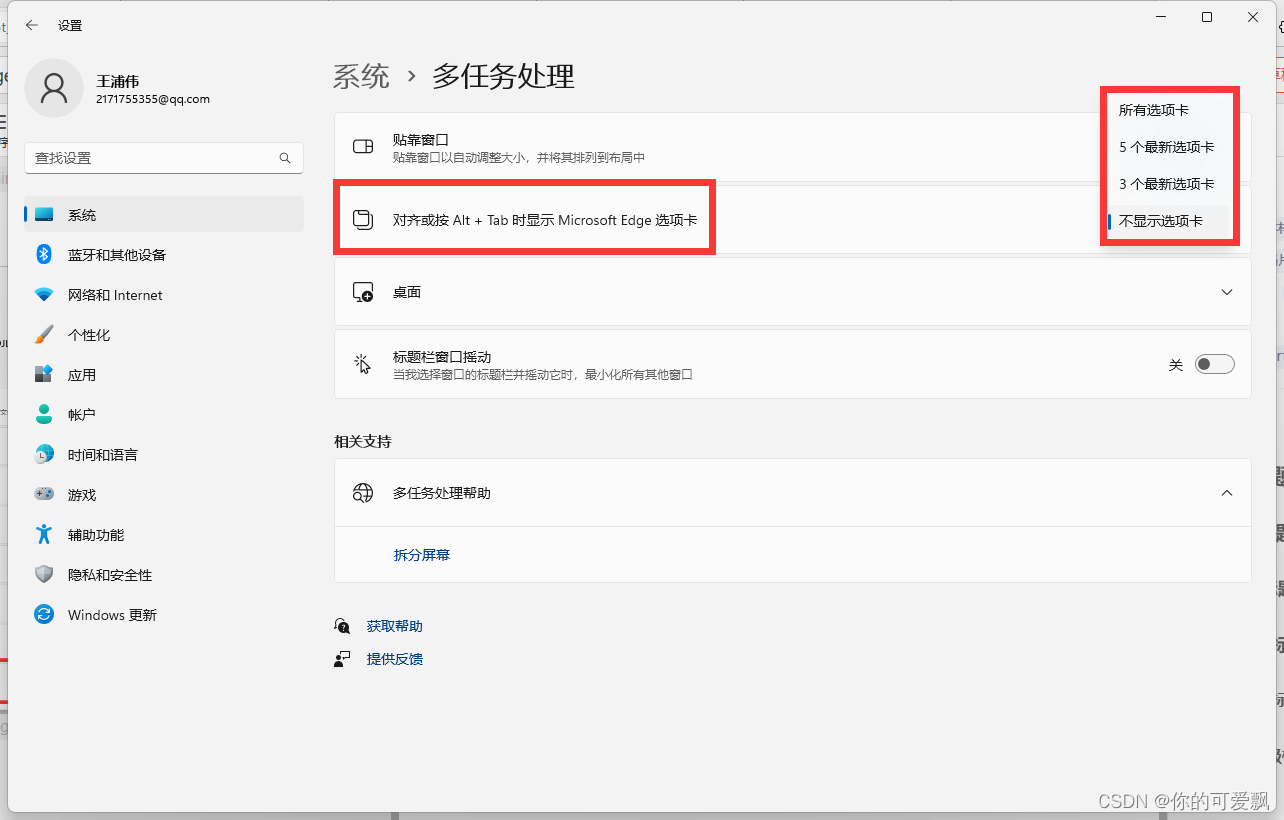Open 蓝牙和其他设备 settings page
The image size is (1284, 820).
click(164, 255)
